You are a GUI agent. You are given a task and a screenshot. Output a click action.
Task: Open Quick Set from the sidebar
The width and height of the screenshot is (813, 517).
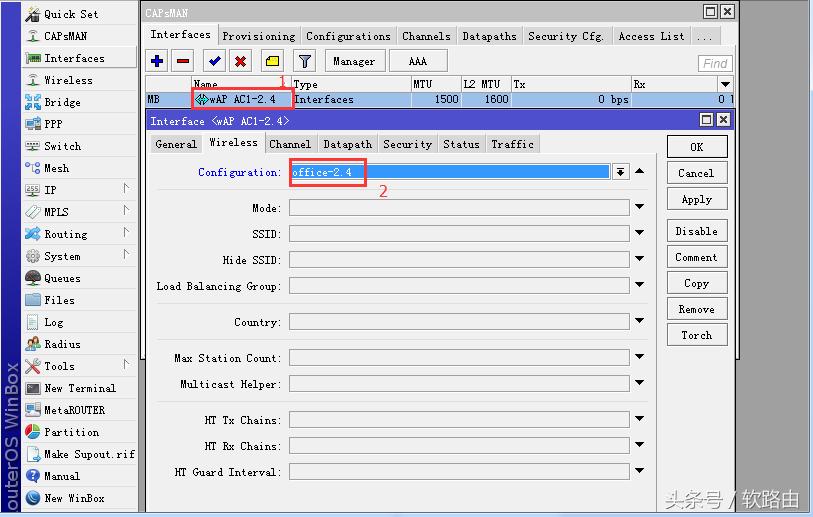coord(79,14)
